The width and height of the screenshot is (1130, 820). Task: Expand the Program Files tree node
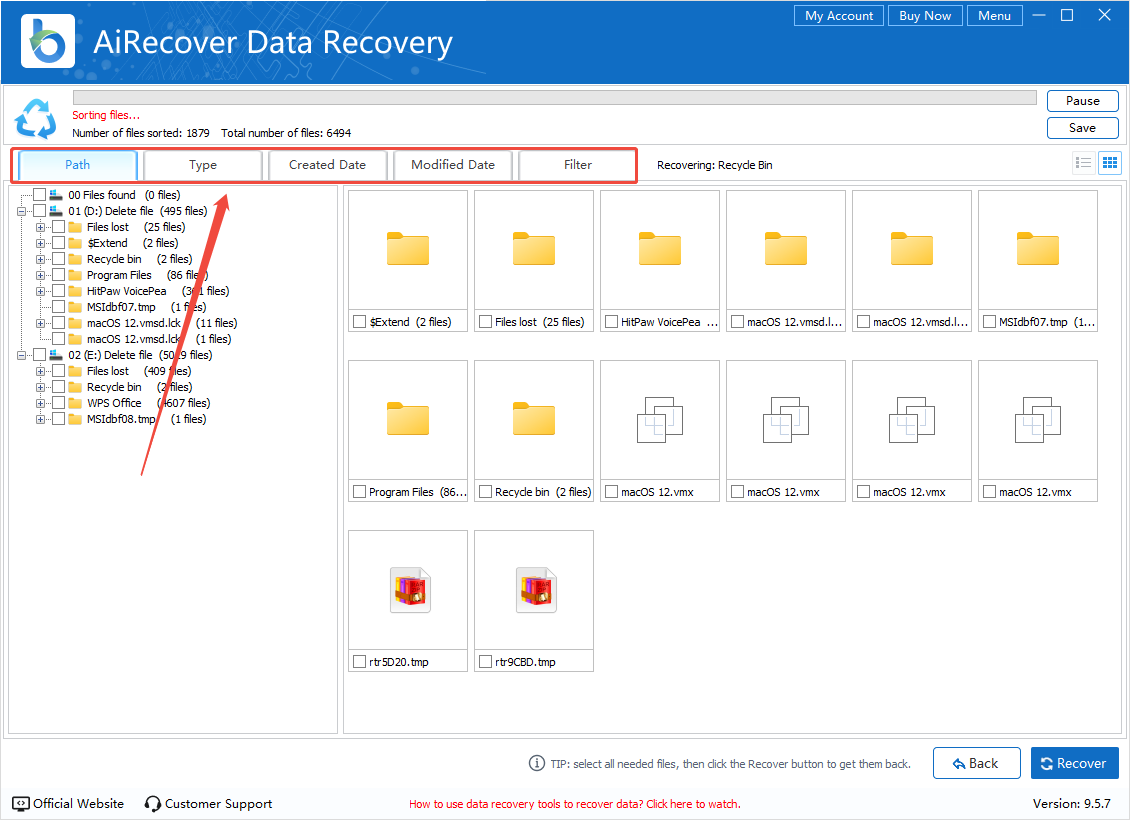(41, 275)
